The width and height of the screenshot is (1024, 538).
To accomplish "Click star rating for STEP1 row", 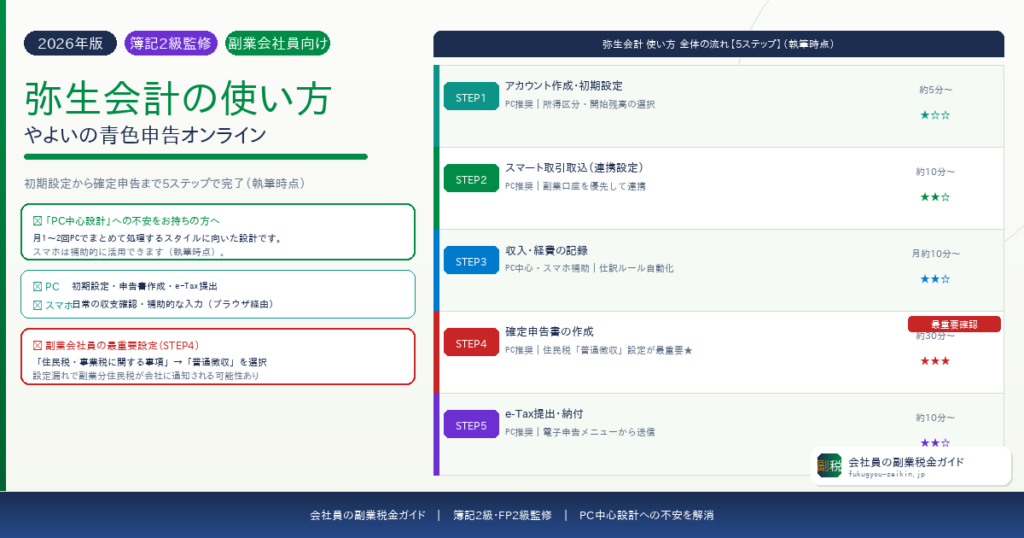I will point(935,116).
